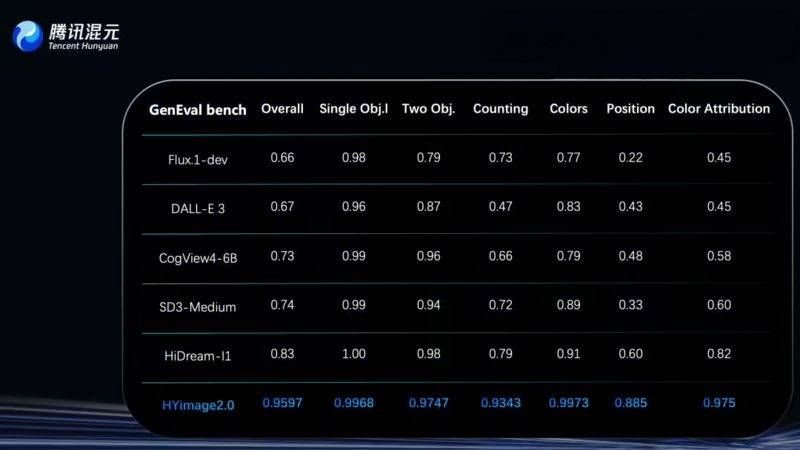Click CogView4-6B Color Attribution value 0.58

[x=719, y=256]
